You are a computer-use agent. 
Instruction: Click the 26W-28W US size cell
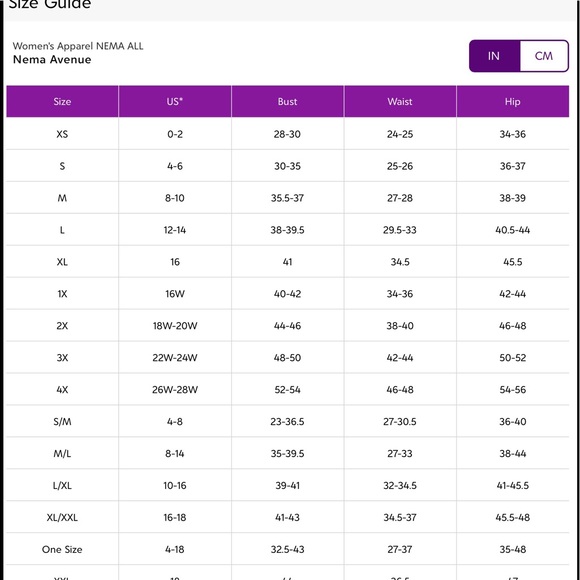pos(175,390)
